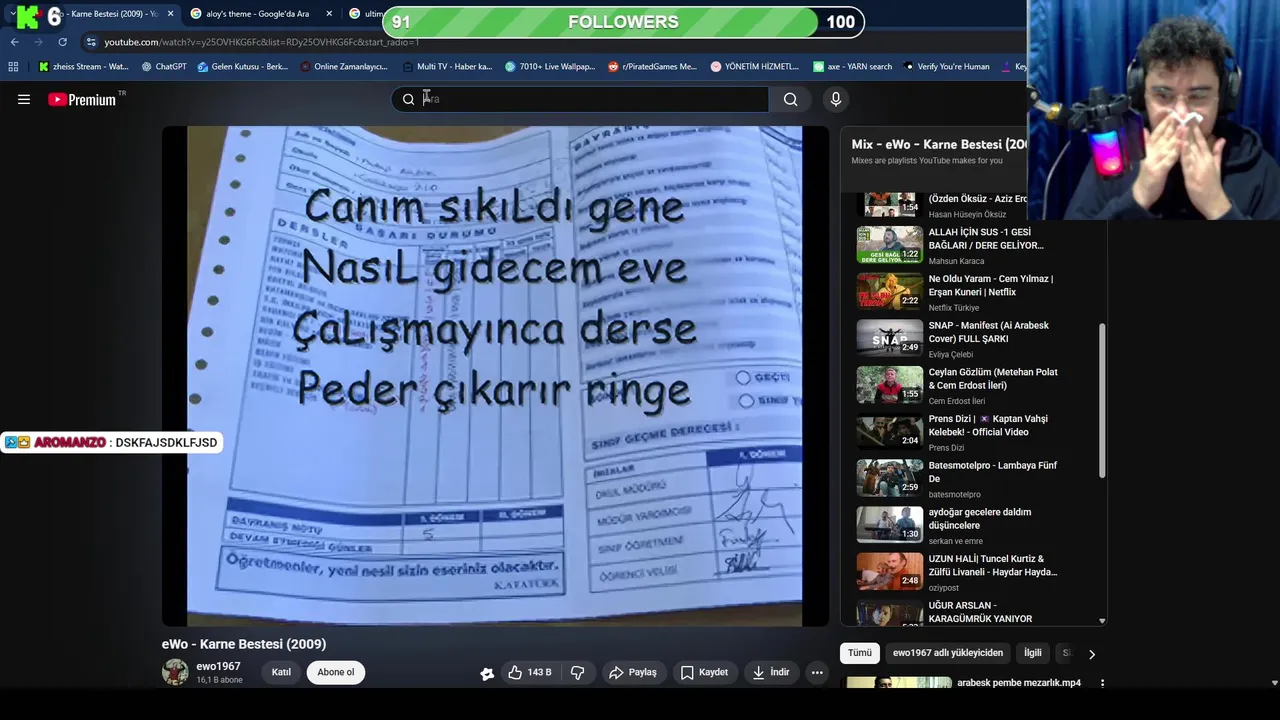This screenshot has width=1280, height=720.
Task: Open options for 'arabesk pembe mezarlık.mp4'
Action: click(x=1102, y=683)
